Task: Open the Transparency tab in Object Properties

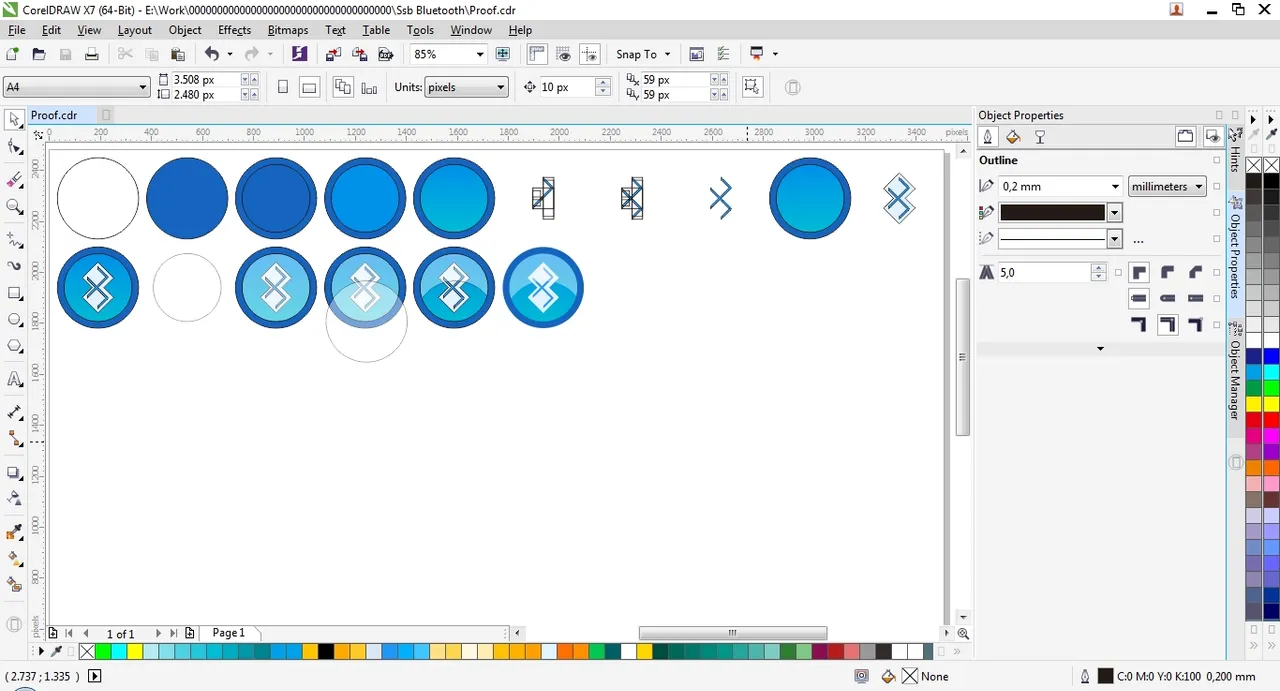Action: click(1039, 137)
